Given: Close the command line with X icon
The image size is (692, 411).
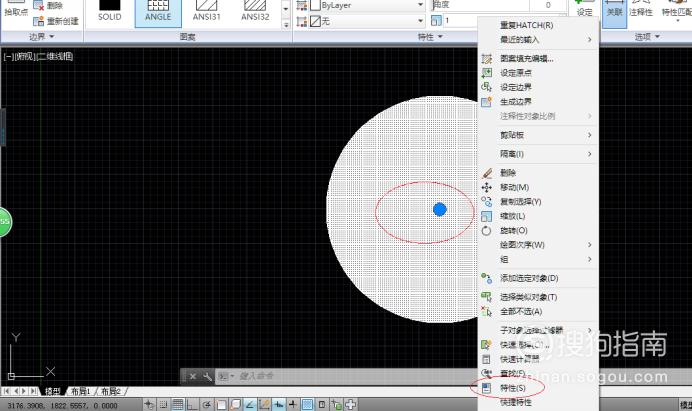Looking at the screenshot, I should point(193,377).
